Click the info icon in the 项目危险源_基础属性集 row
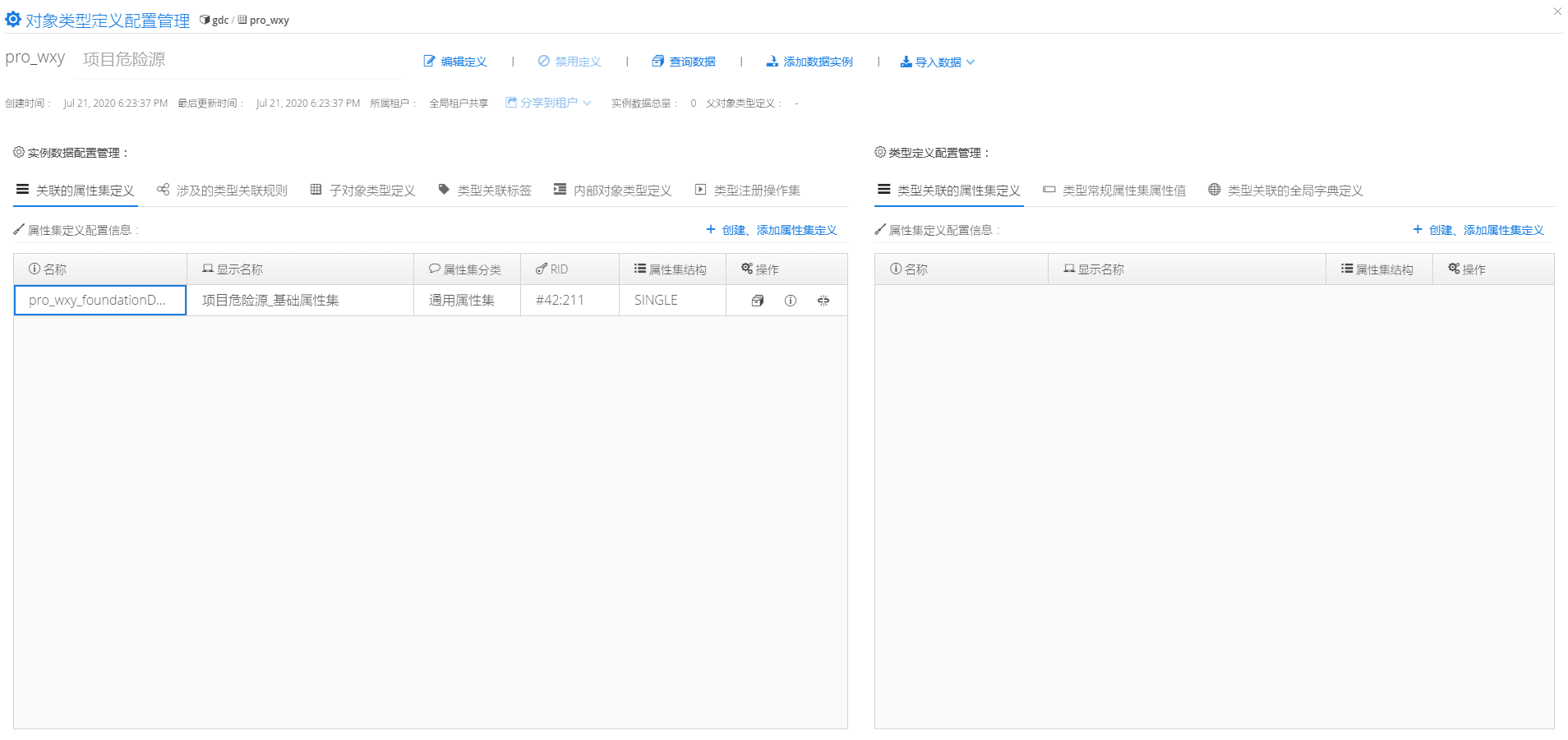Image resolution: width=1568 pixels, height=740 pixels. (x=790, y=301)
